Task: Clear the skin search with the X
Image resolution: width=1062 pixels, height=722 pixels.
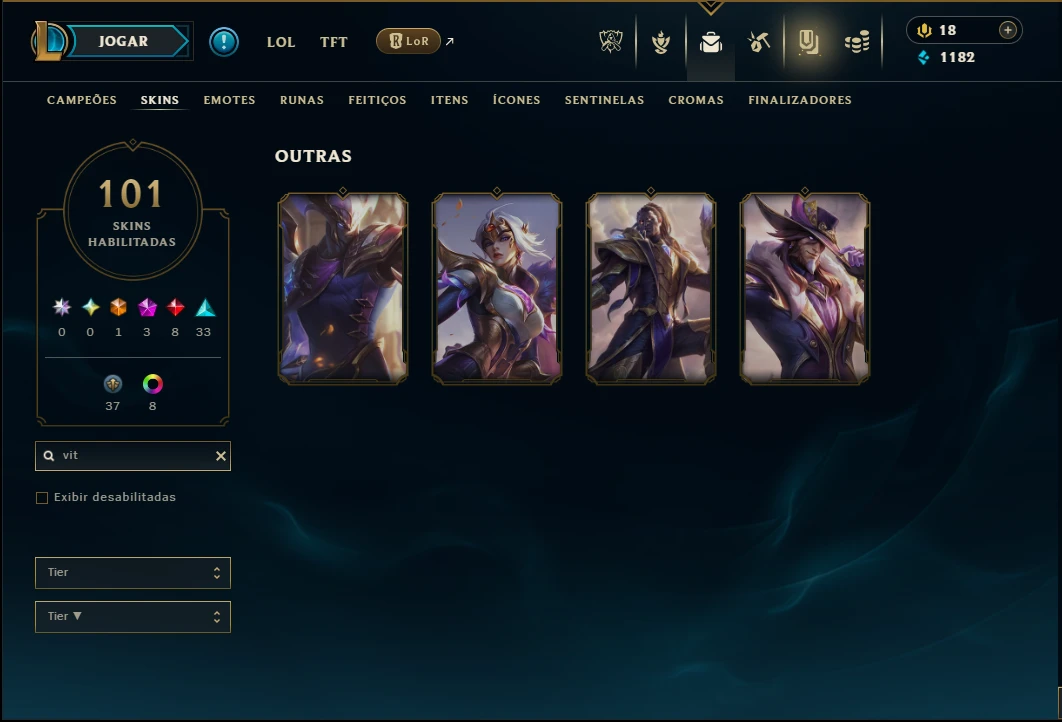Action: point(221,456)
